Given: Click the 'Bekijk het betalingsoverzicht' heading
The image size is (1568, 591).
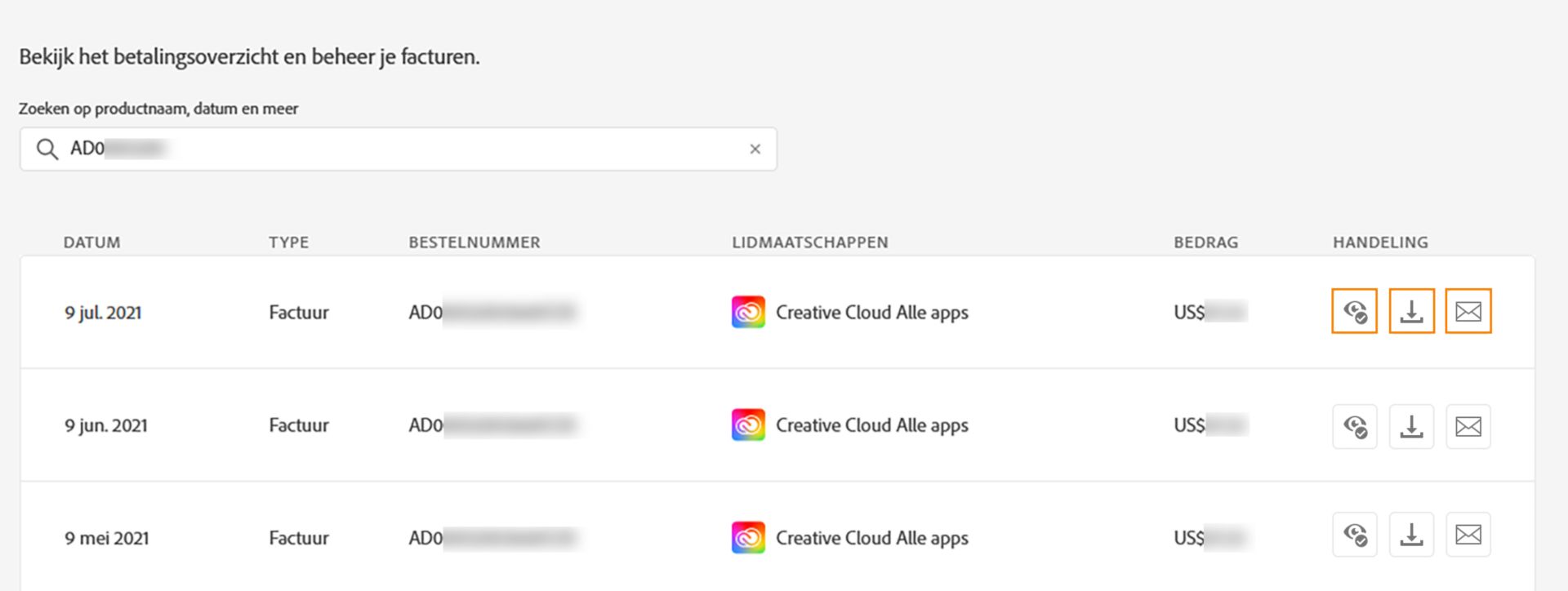Looking at the screenshot, I should point(249,57).
